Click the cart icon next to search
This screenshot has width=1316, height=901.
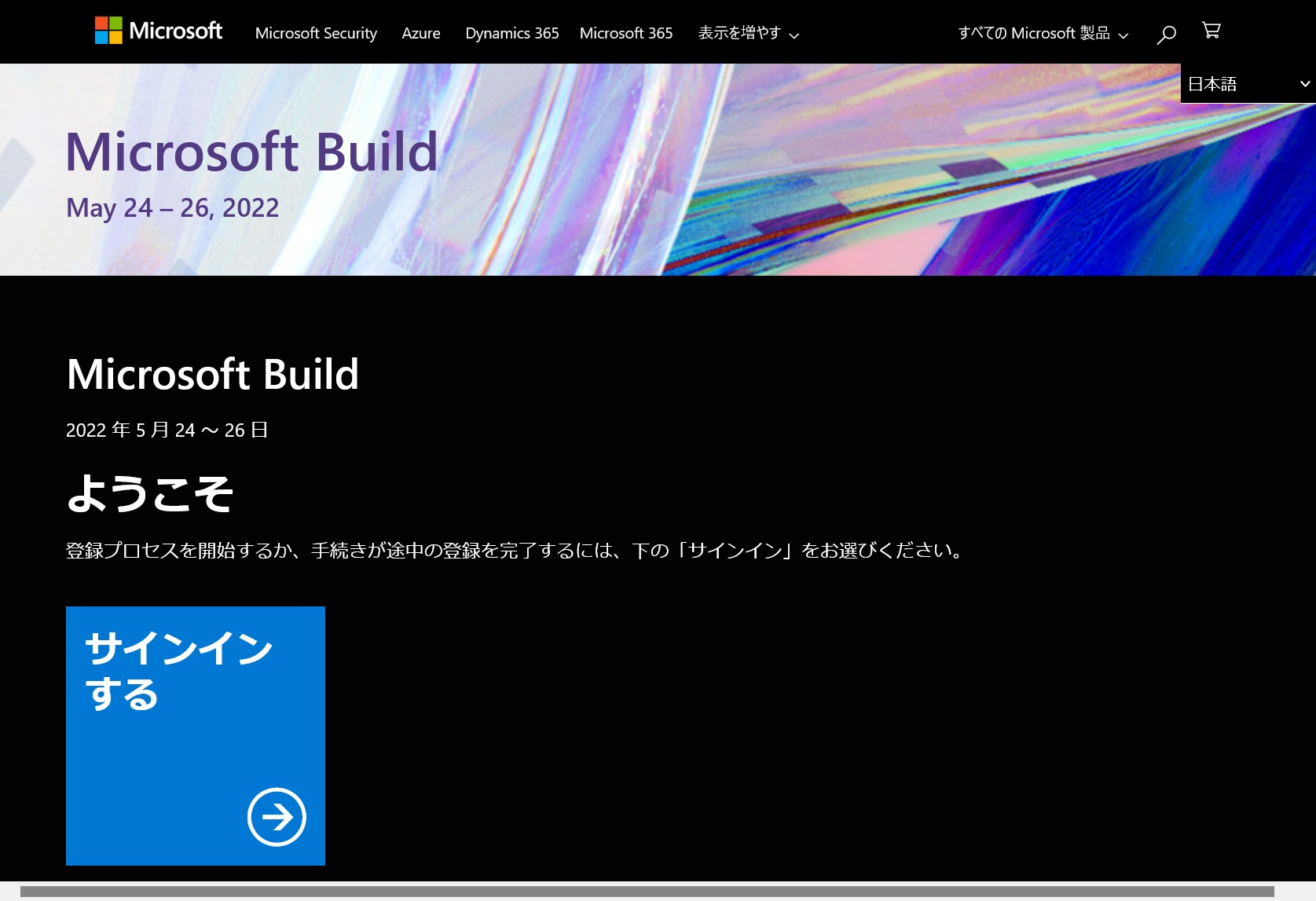click(1211, 31)
